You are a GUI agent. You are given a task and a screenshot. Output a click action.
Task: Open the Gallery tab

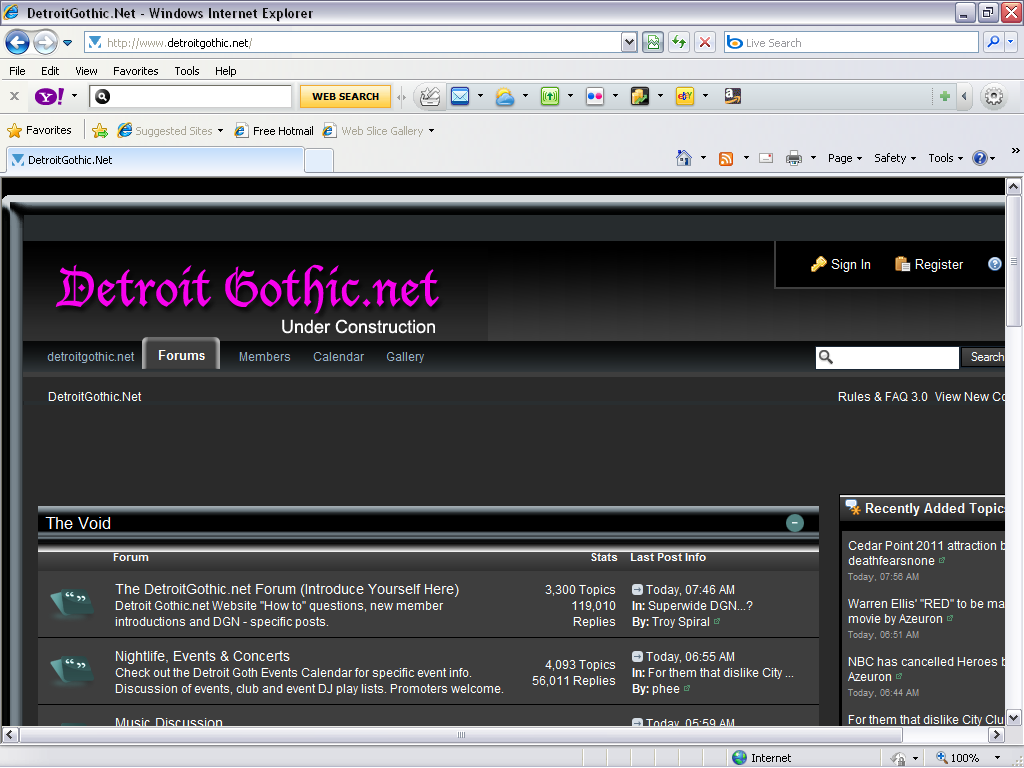click(405, 357)
